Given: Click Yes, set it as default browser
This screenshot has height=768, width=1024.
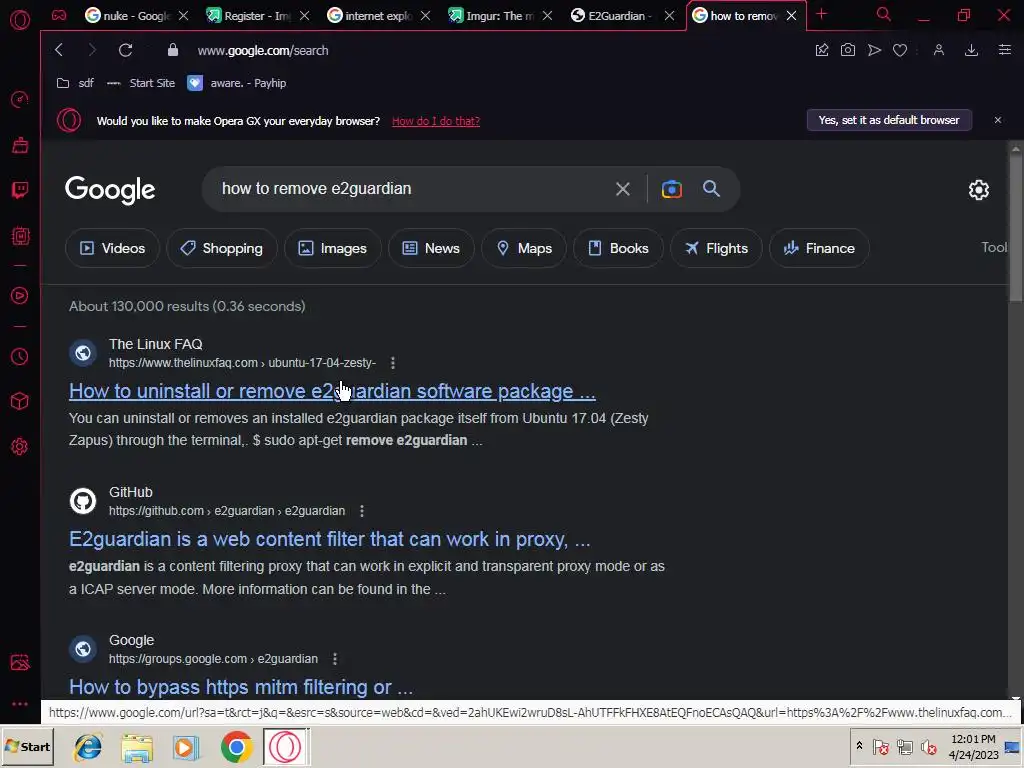Looking at the screenshot, I should [x=889, y=120].
